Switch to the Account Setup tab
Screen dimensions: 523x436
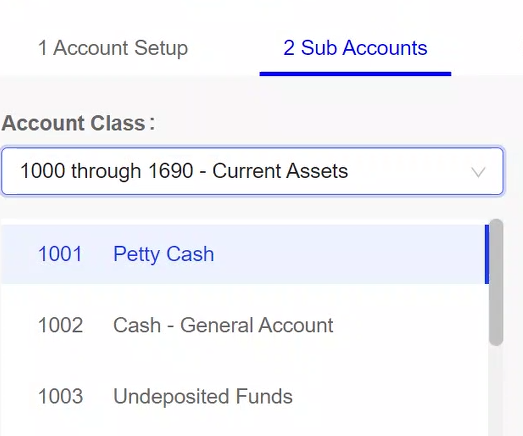(x=113, y=48)
